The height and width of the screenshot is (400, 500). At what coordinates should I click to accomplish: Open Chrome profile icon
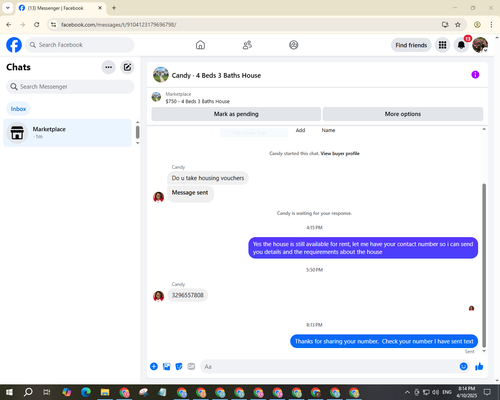tap(477, 25)
